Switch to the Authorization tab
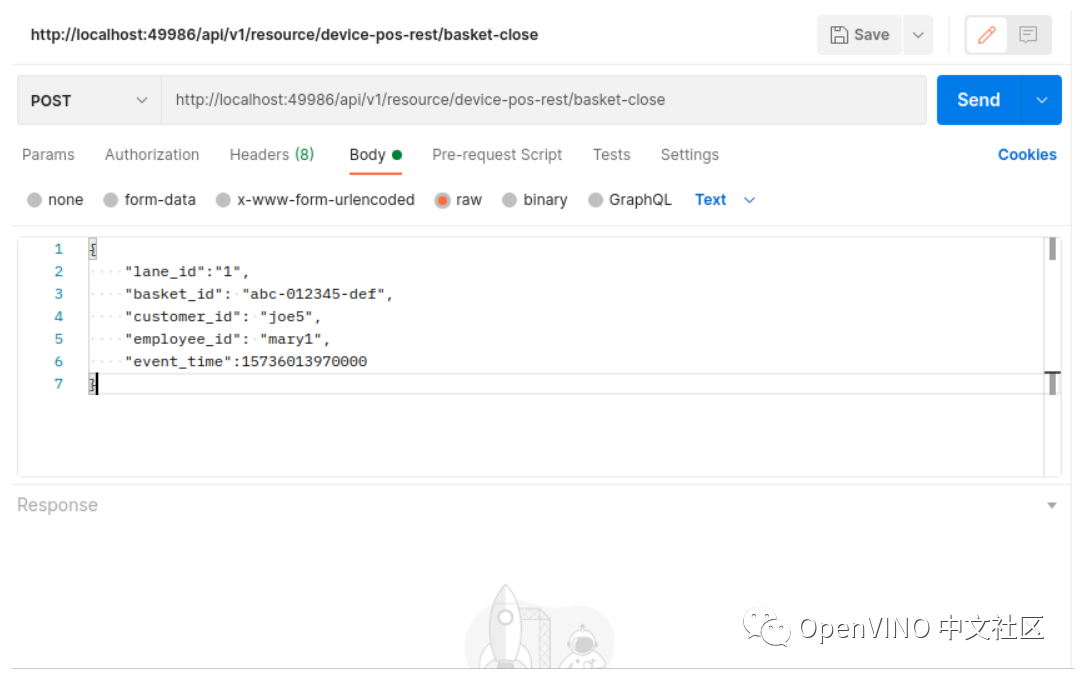This screenshot has height=679, width=1080. pyautogui.click(x=152, y=155)
